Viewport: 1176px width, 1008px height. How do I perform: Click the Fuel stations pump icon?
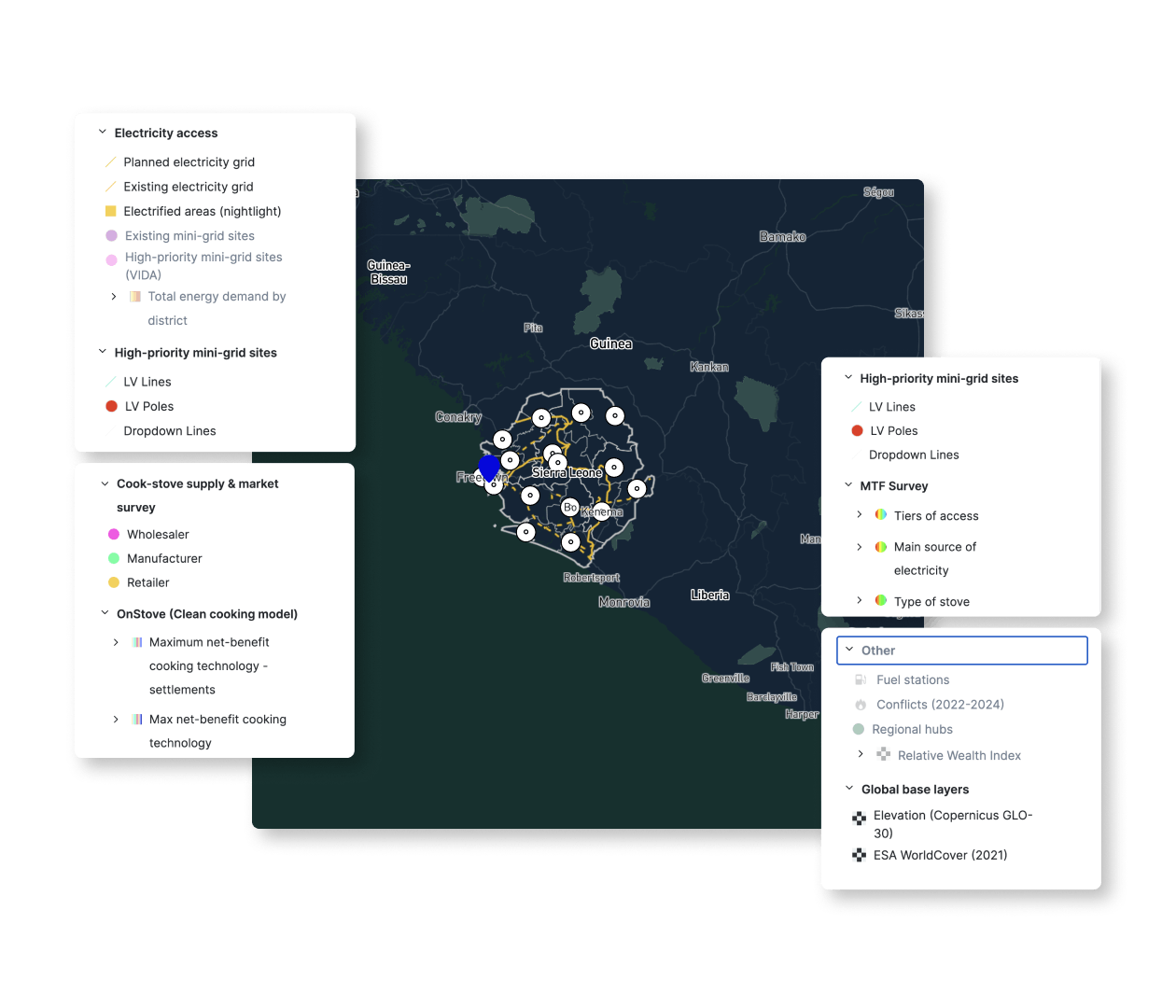(x=861, y=680)
